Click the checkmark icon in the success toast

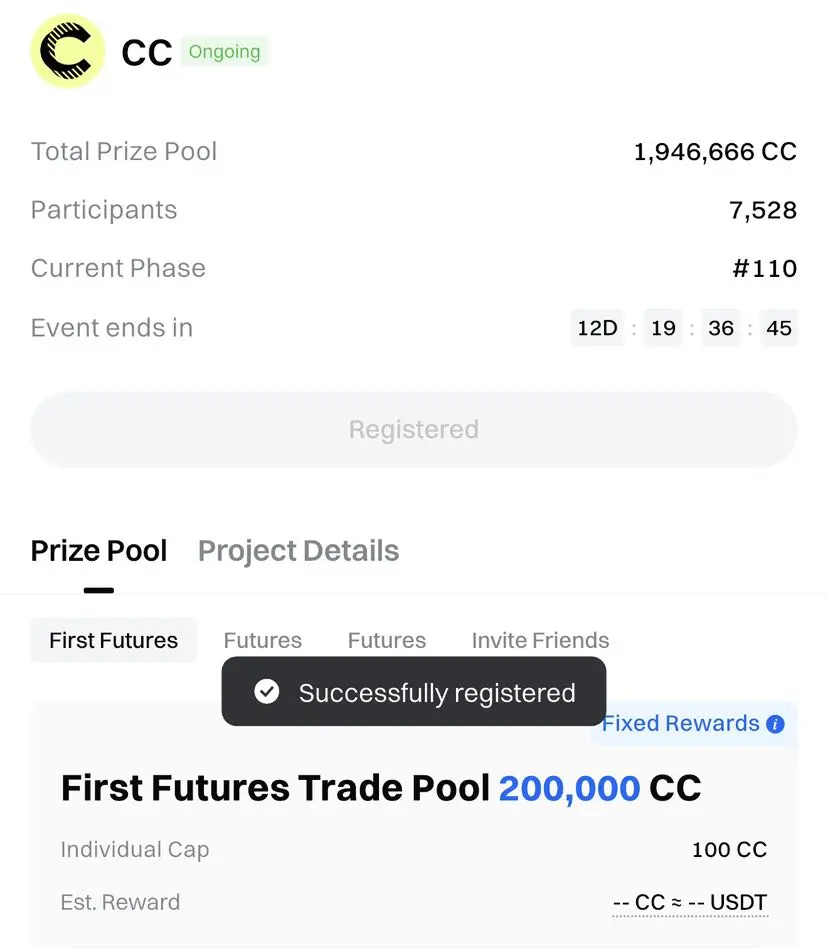click(x=267, y=692)
